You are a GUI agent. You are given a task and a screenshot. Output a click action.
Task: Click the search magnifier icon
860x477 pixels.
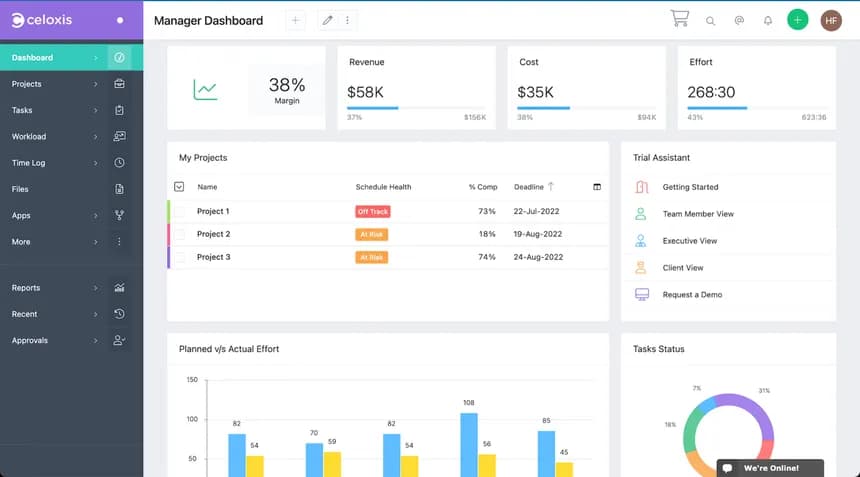[x=711, y=20]
